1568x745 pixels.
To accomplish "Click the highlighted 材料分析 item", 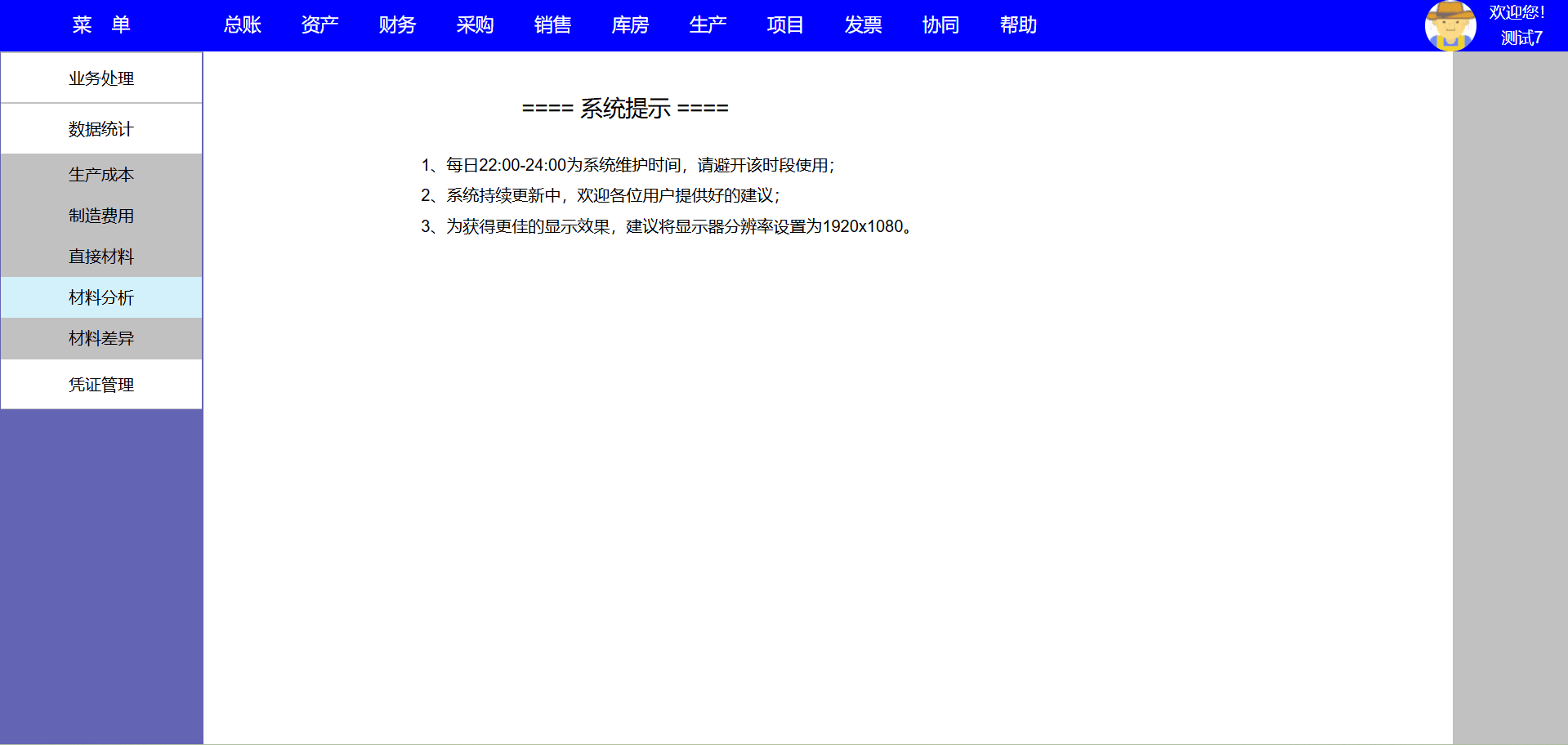I will [101, 297].
